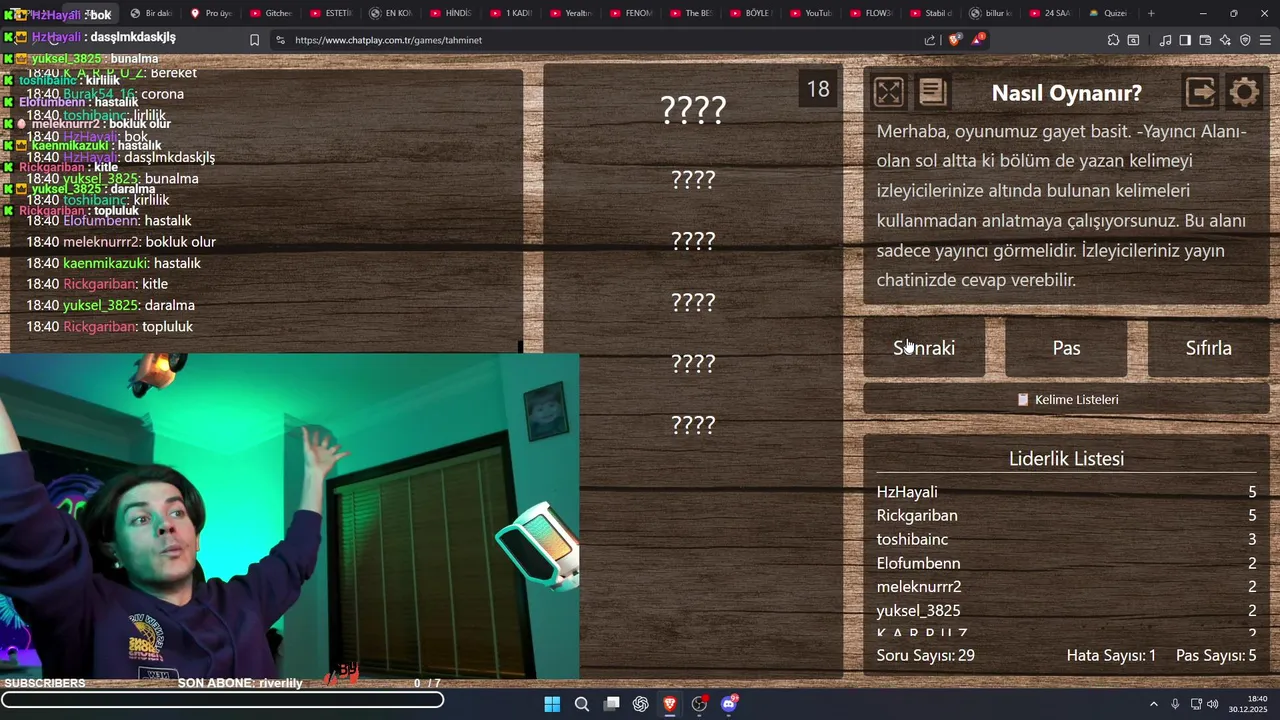Switch to the 24 SAA browser tab
1280x720 pixels.
click(1051, 13)
